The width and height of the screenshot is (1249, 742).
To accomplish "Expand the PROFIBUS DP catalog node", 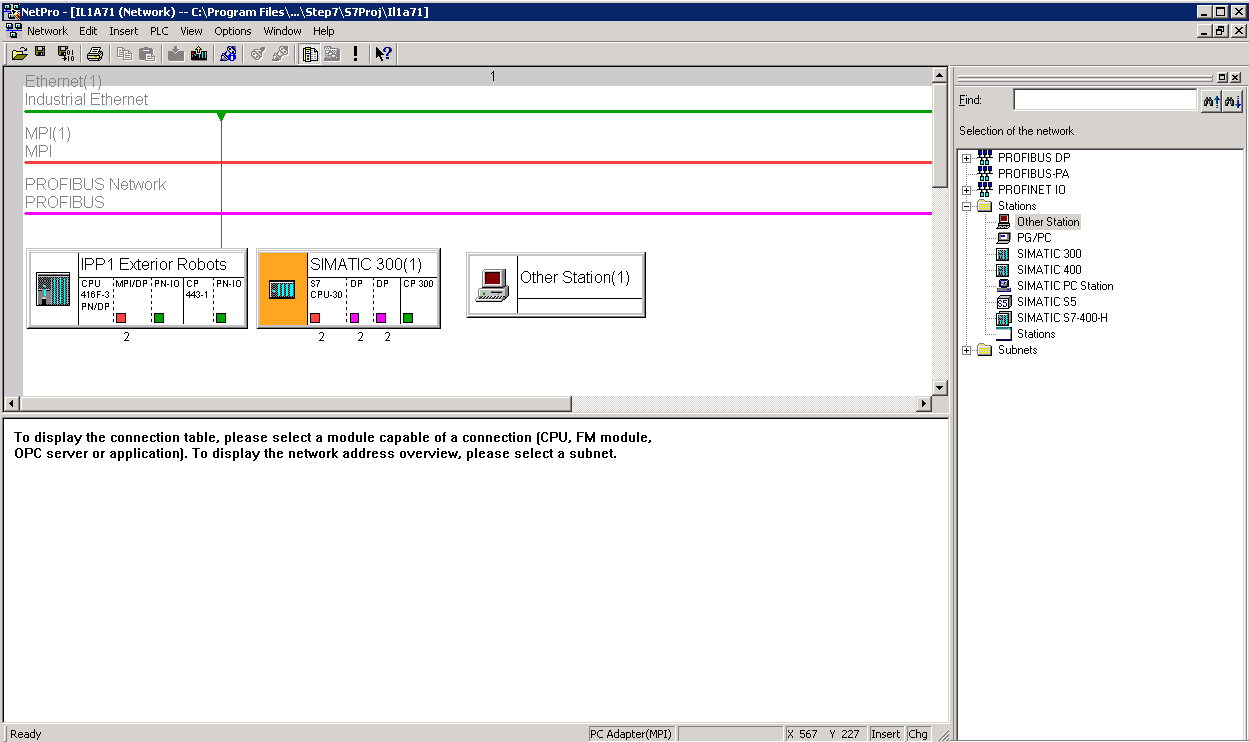I will click(966, 158).
